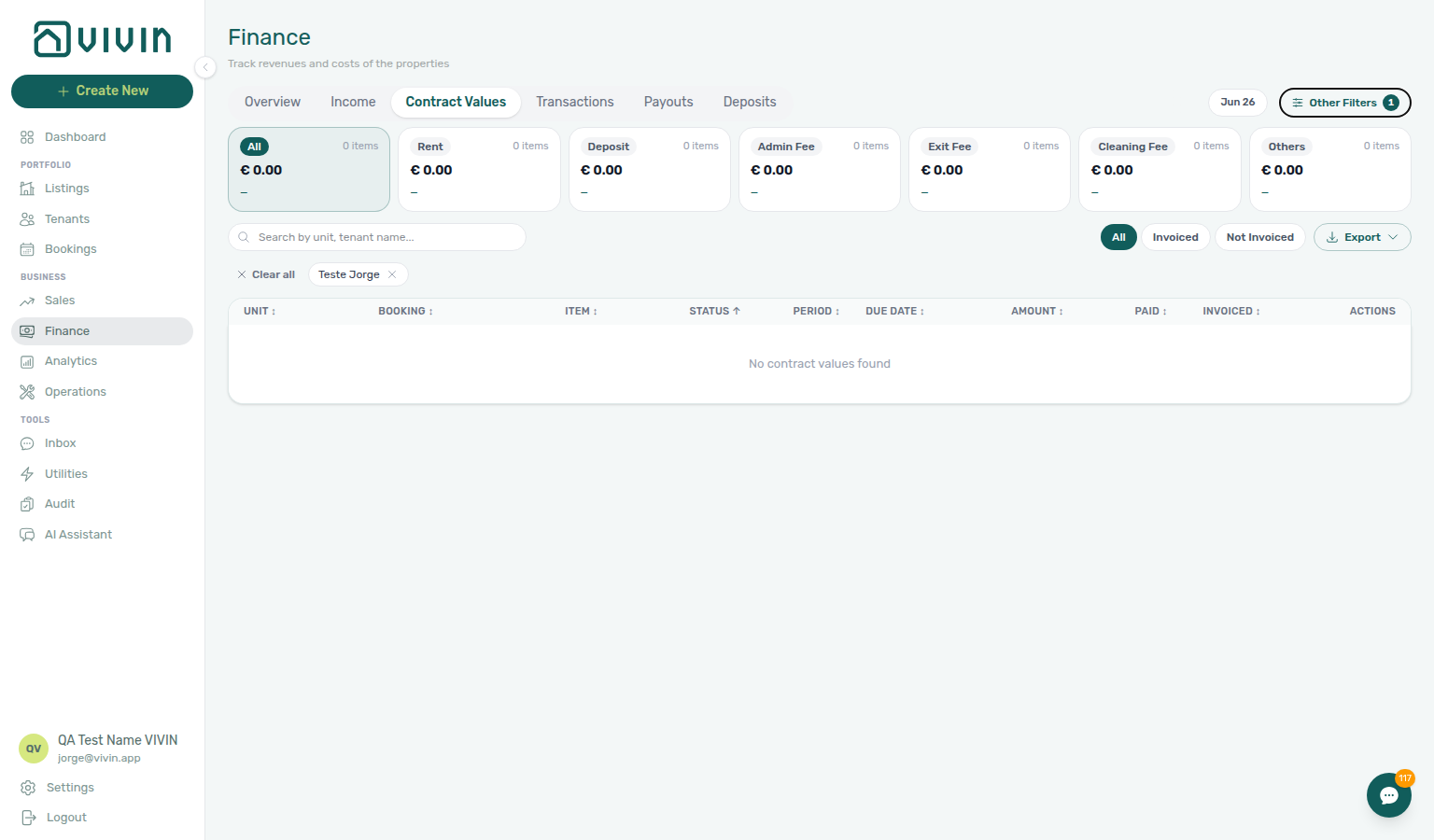Image resolution: width=1434 pixels, height=840 pixels.
Task: Click the search magnifier icon
Action: click(244, 237)
